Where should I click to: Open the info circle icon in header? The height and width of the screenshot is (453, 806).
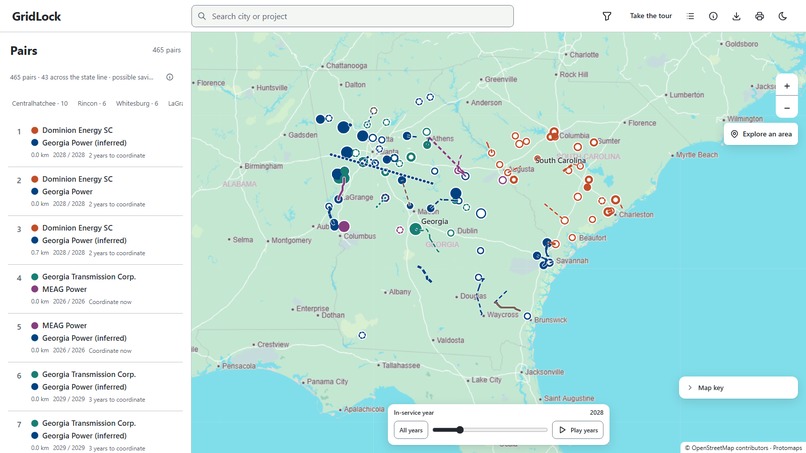coord(713,16)
